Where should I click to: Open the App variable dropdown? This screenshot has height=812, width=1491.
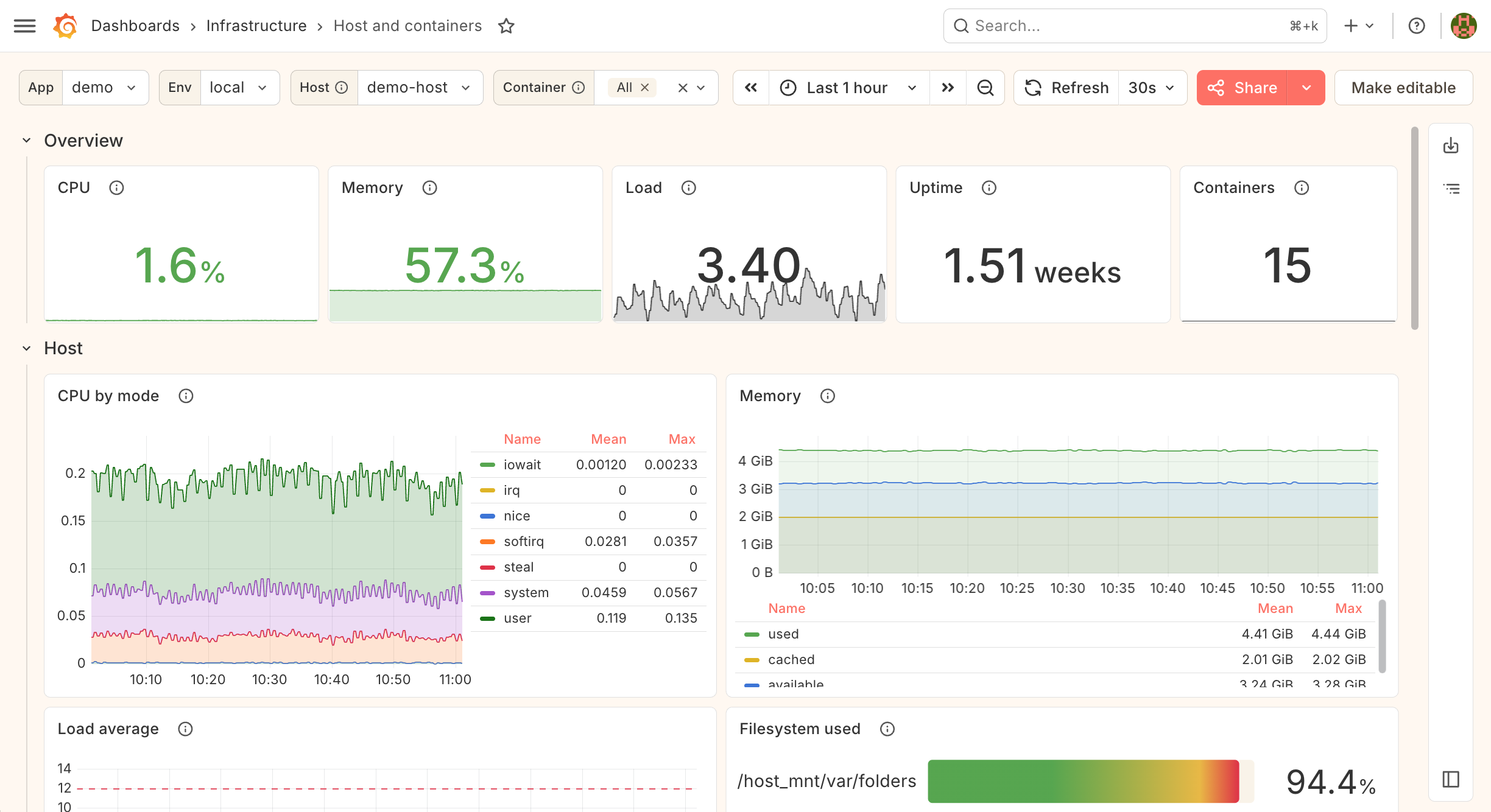pos(105,88)
